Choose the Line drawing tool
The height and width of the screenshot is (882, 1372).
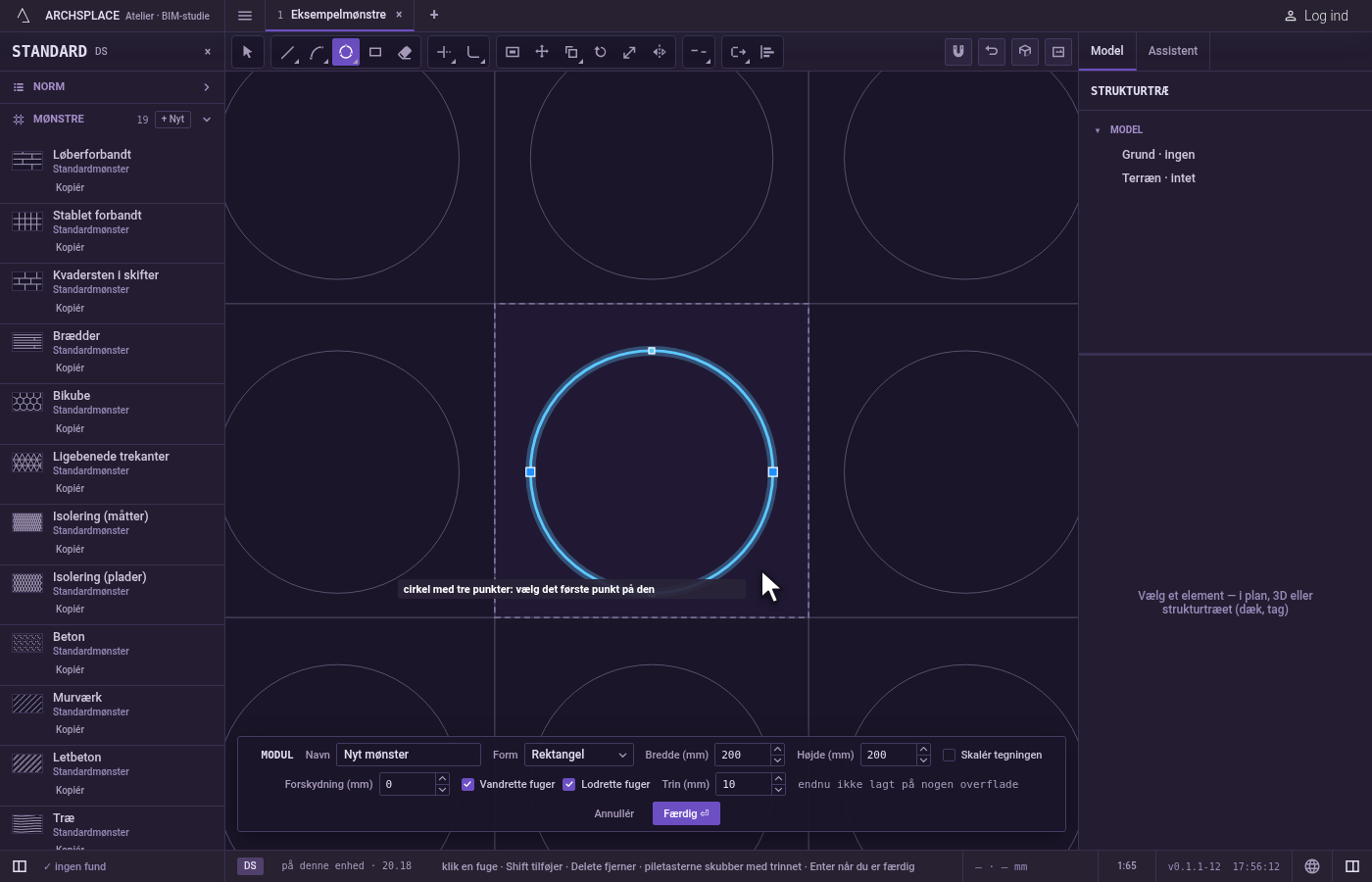click(x=287, y=52)
